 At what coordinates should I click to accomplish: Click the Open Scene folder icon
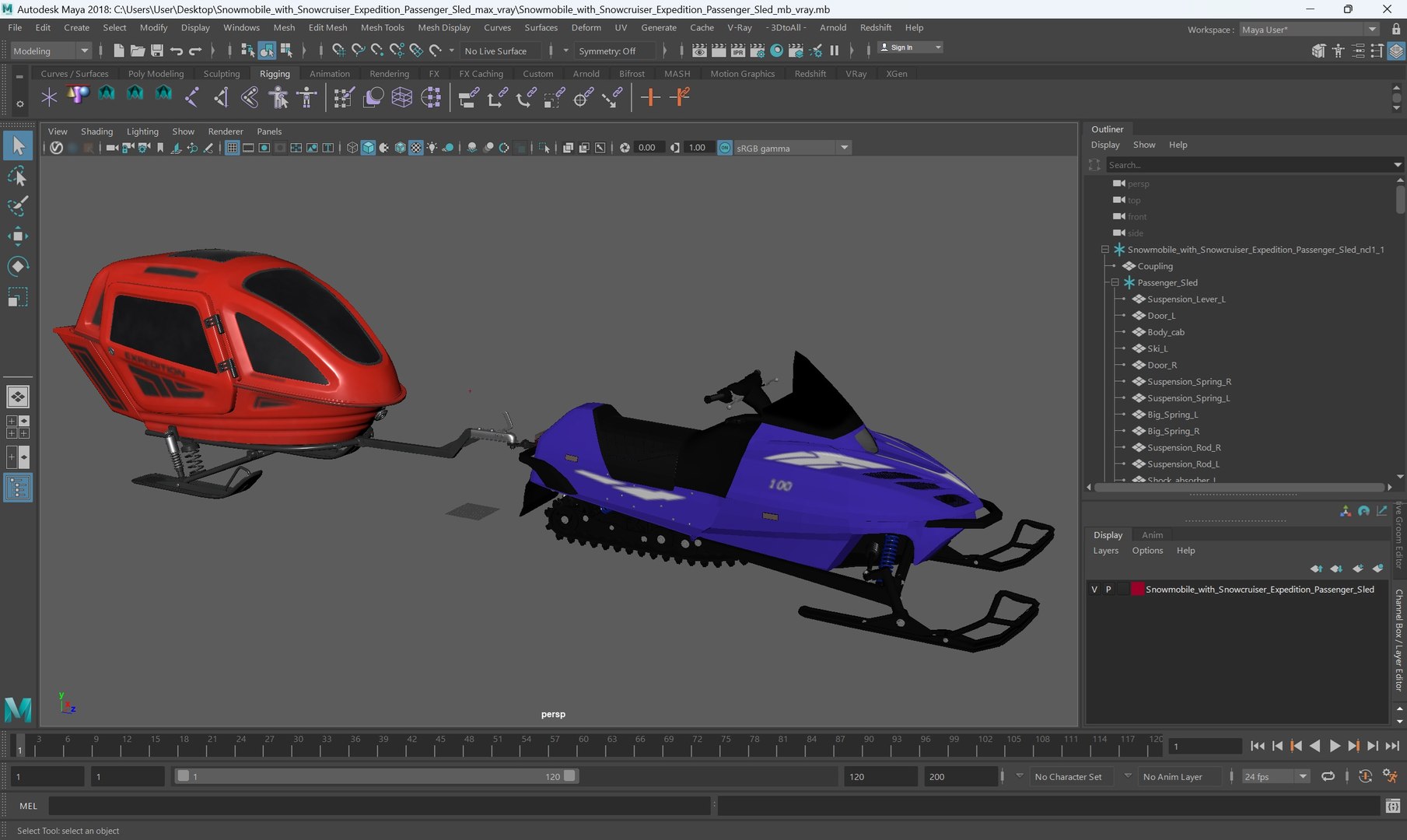click(138, 51)
